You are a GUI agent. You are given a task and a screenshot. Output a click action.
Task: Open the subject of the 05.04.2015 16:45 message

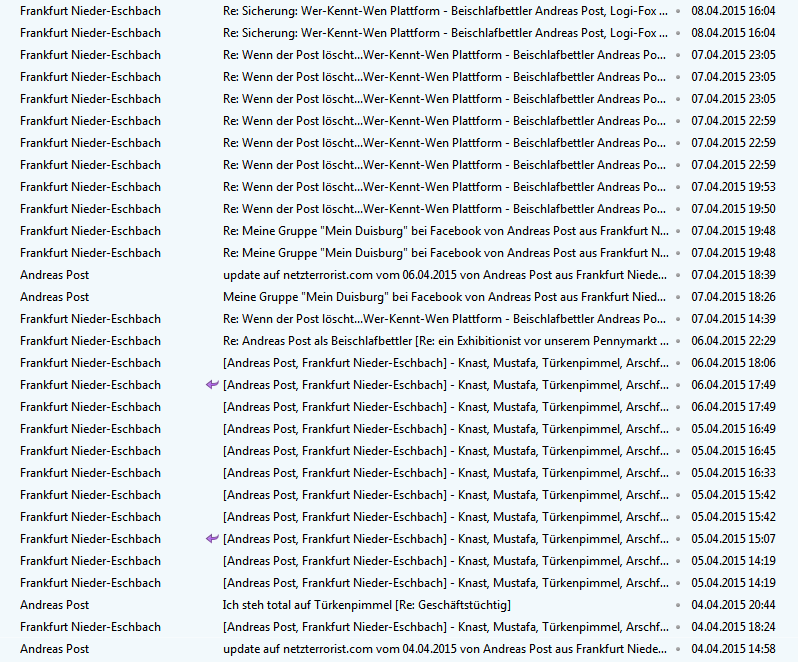coord(446,451)
